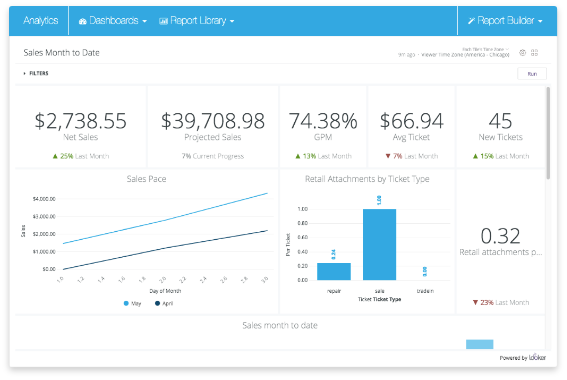The image size is (567, 380).
Task: Toggle May series in Sales Pace legend
Action: coord(132,303)
